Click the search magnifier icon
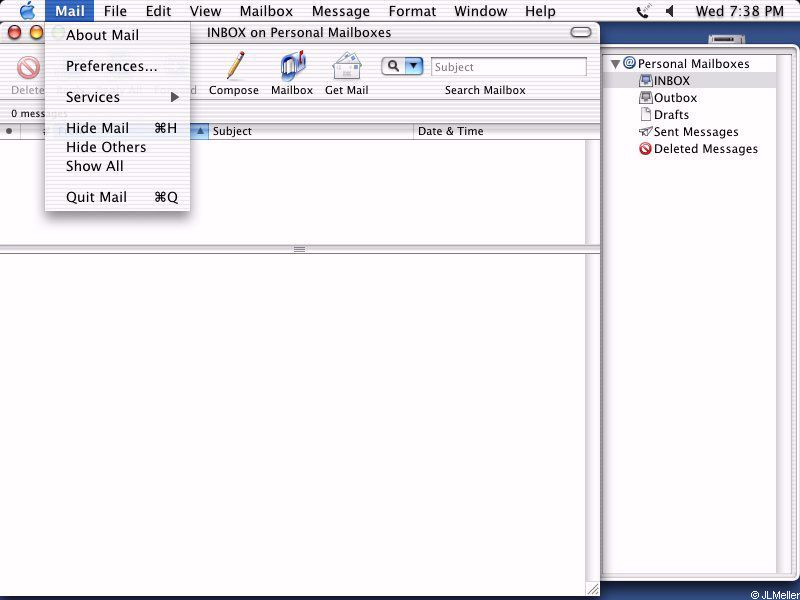The width and height of the screenshot is (800, 600). [393, 66]
